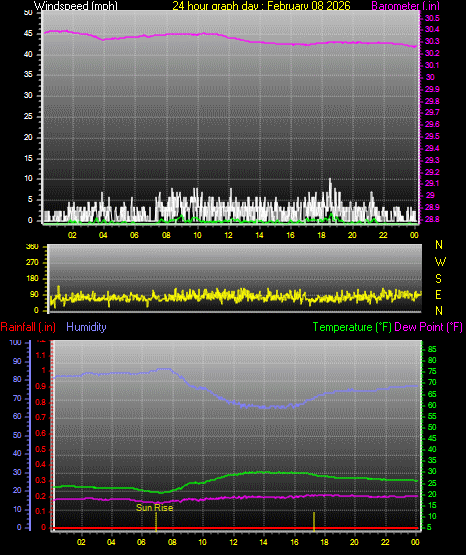This screenshot has width=466, height=555.
Task: Click the magenta 'Dew Point (°F)' legend label
Action: coord(428,327)
